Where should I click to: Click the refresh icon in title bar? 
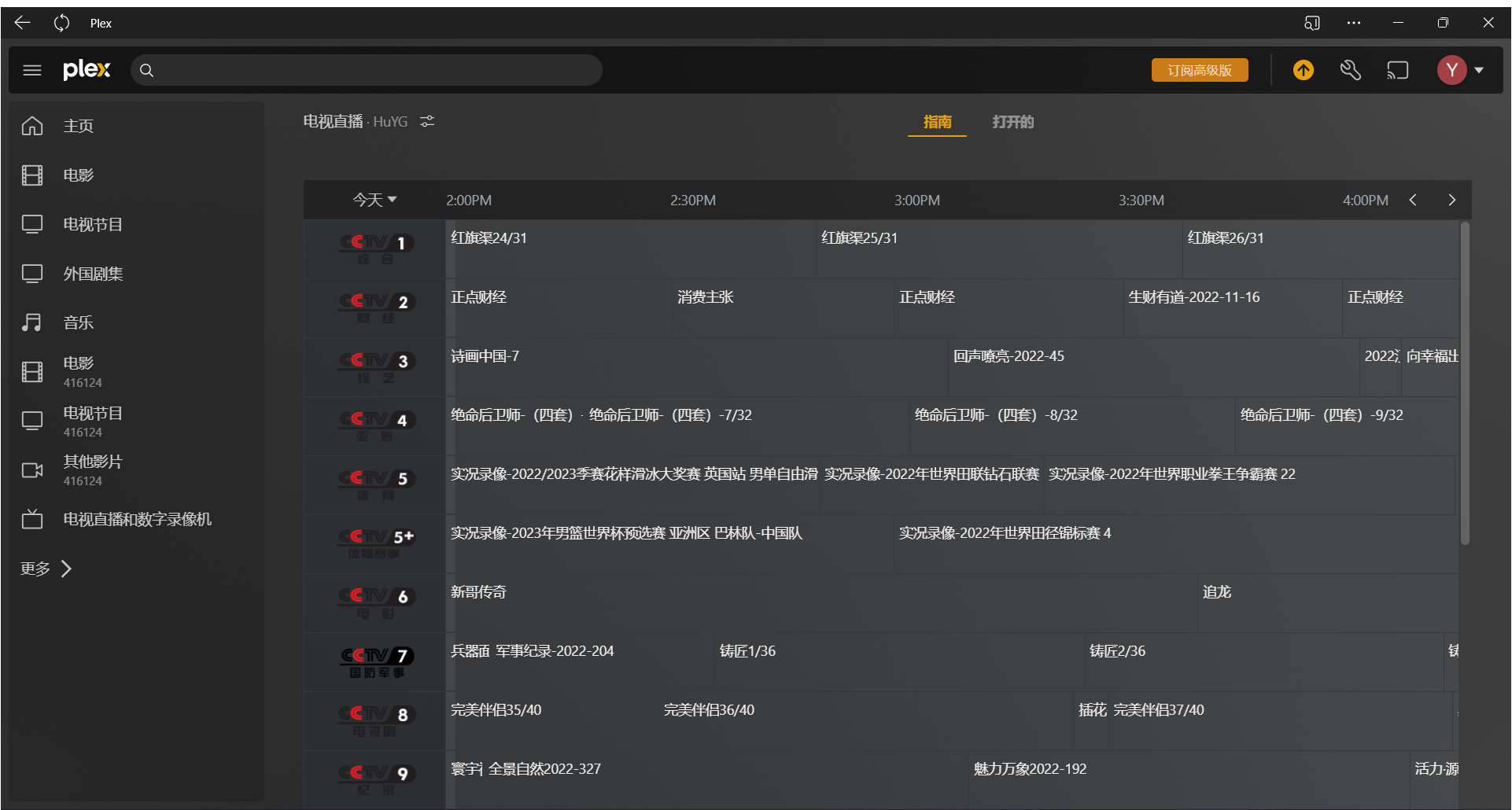click(x=61, y=24)
